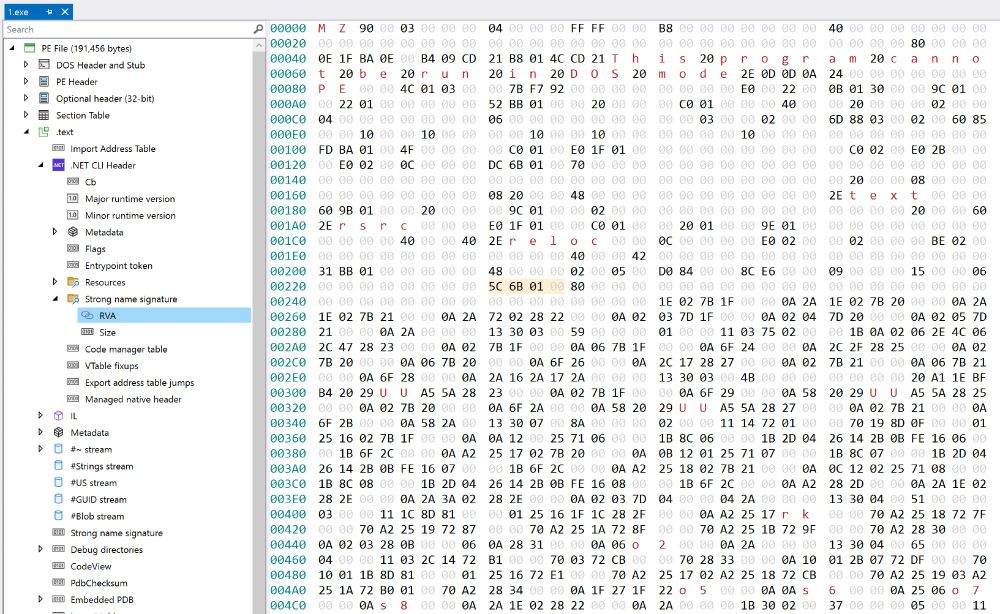Expand the Resources node
This screenshot has height=614, width=1000.
tap(55, 282)
